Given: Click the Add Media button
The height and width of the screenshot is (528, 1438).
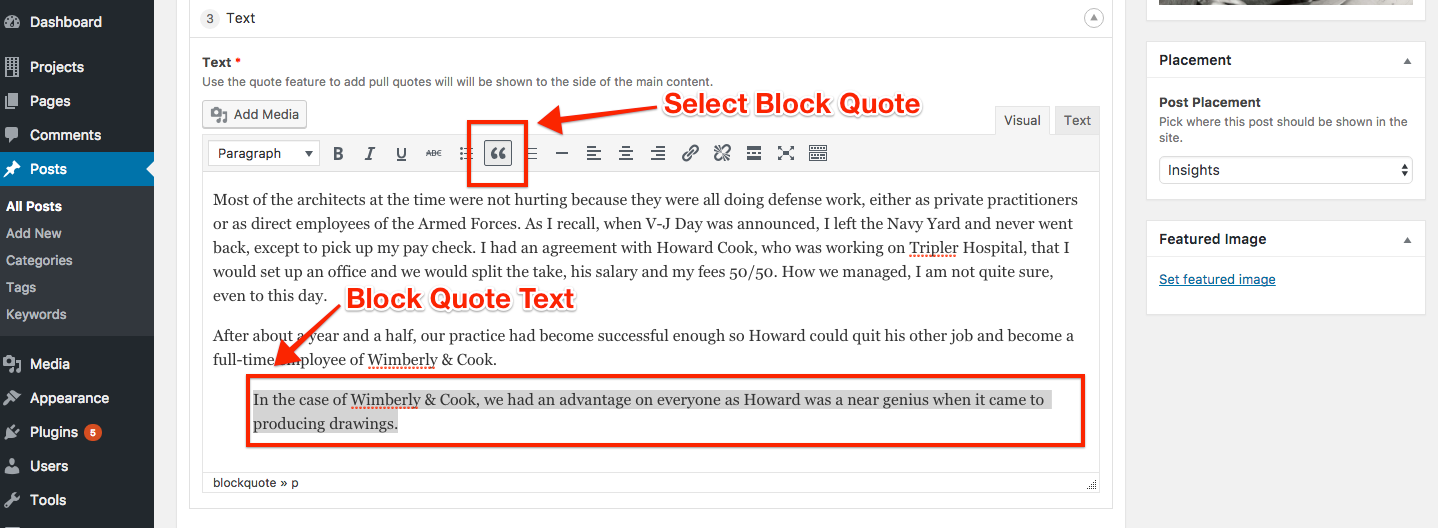Looking at the screenshot, I should pyautogui.click(x=255, y=114).
